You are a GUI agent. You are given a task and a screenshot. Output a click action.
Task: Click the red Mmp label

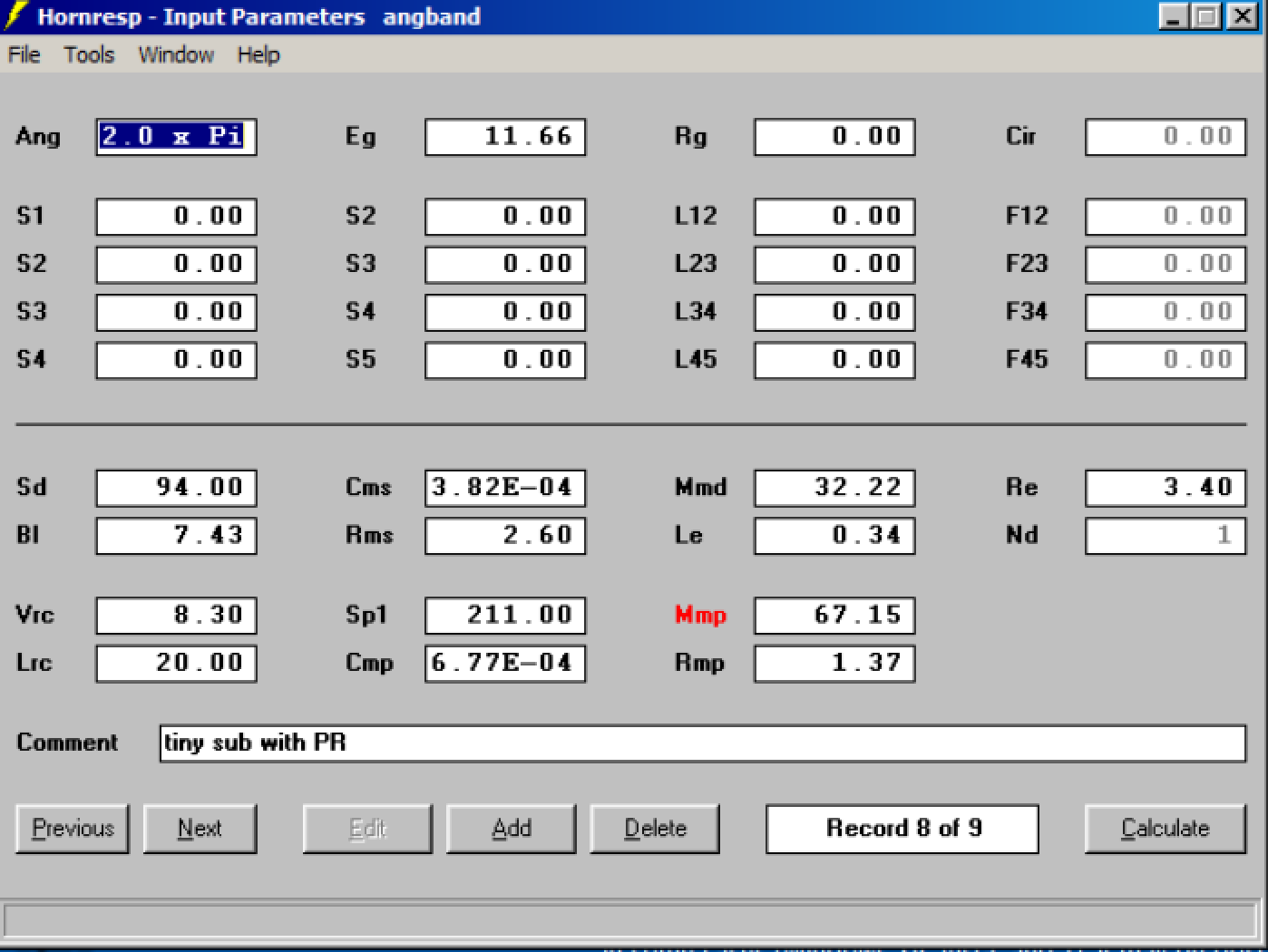[700, 616]
